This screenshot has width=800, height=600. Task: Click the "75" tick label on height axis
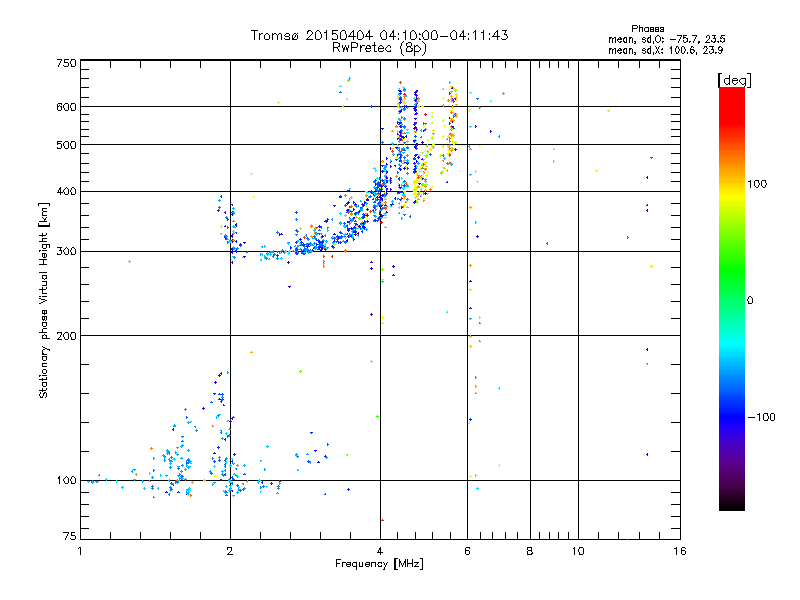[x=70, y=536]
